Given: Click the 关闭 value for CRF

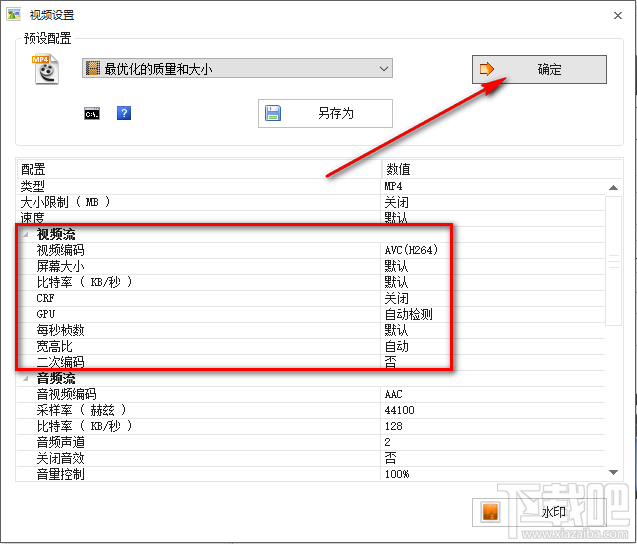Looking at the screenshot, I should point(396,298).
